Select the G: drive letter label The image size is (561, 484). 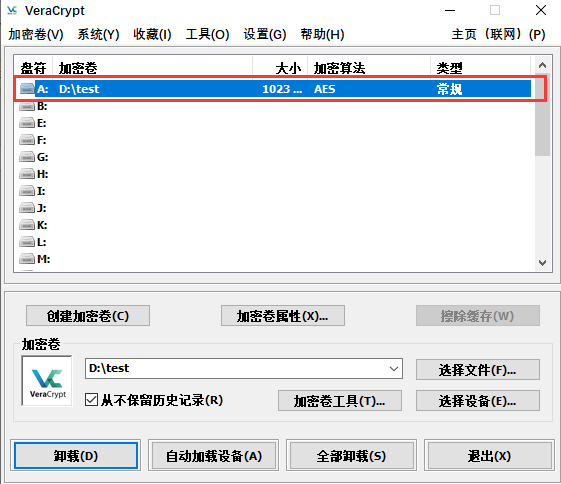[x=43, y=157]
